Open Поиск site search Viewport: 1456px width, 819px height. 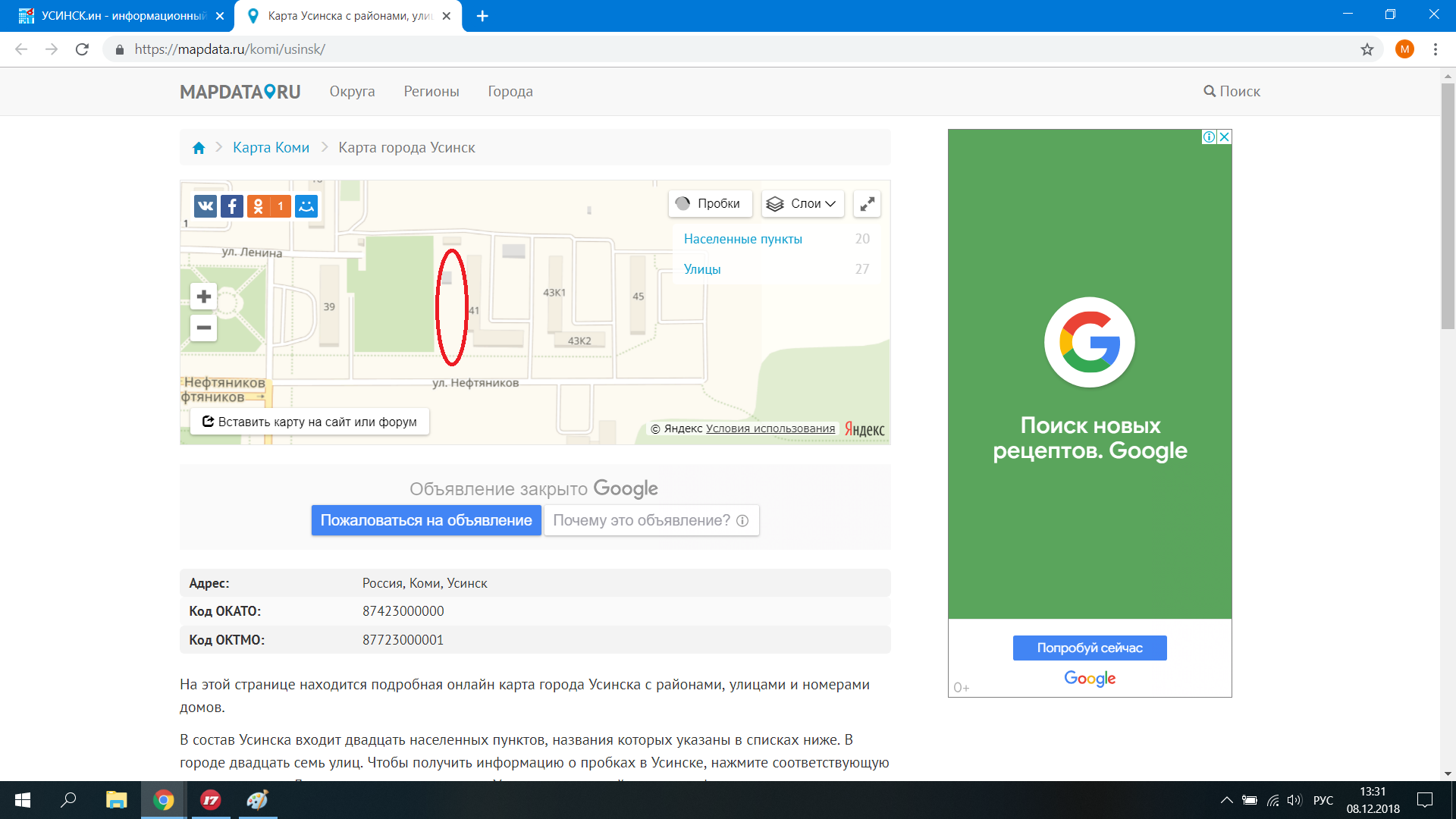tap(1232, 92)
